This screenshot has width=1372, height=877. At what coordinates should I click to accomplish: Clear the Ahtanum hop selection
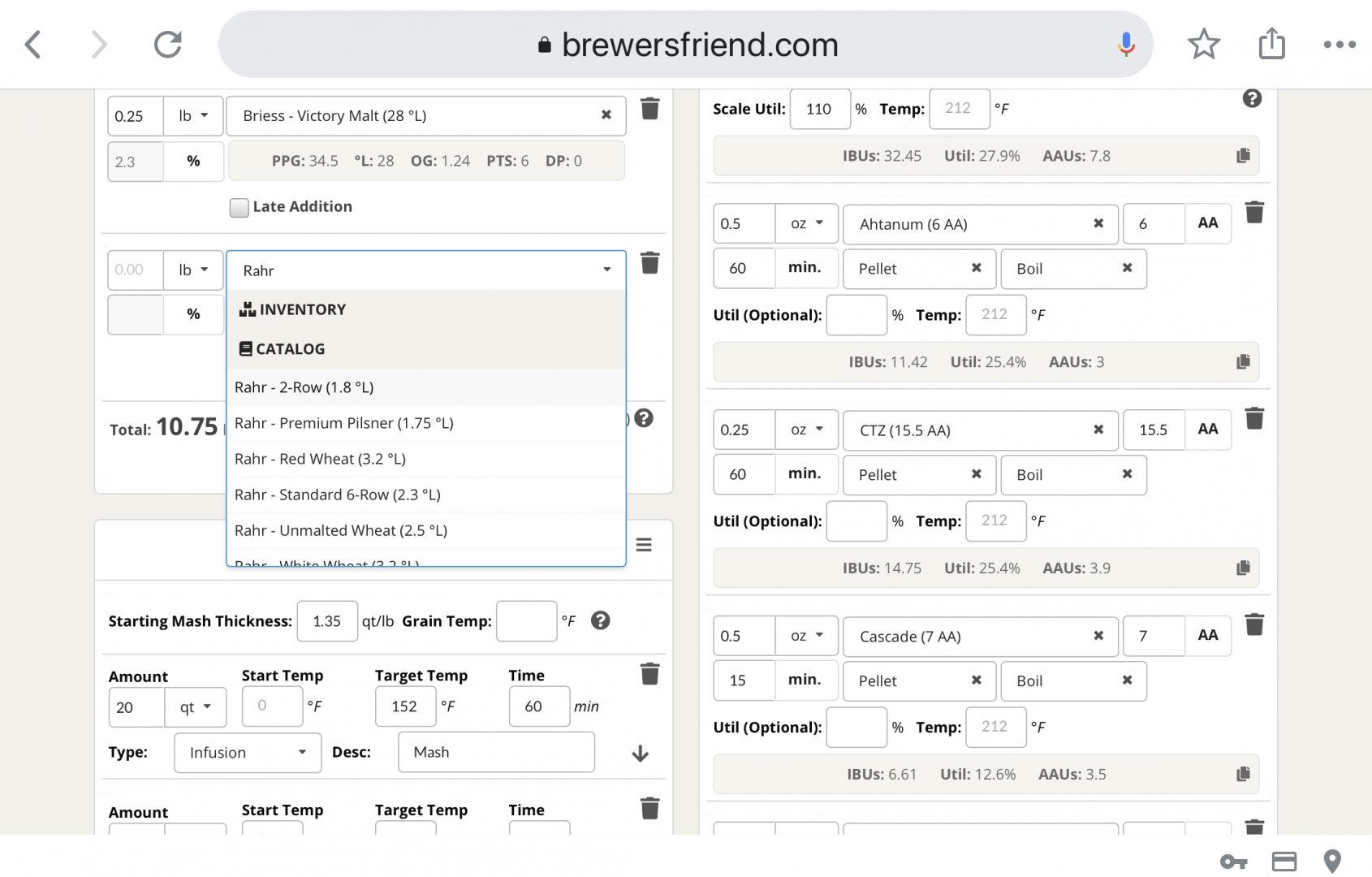tap(1098, 223)
